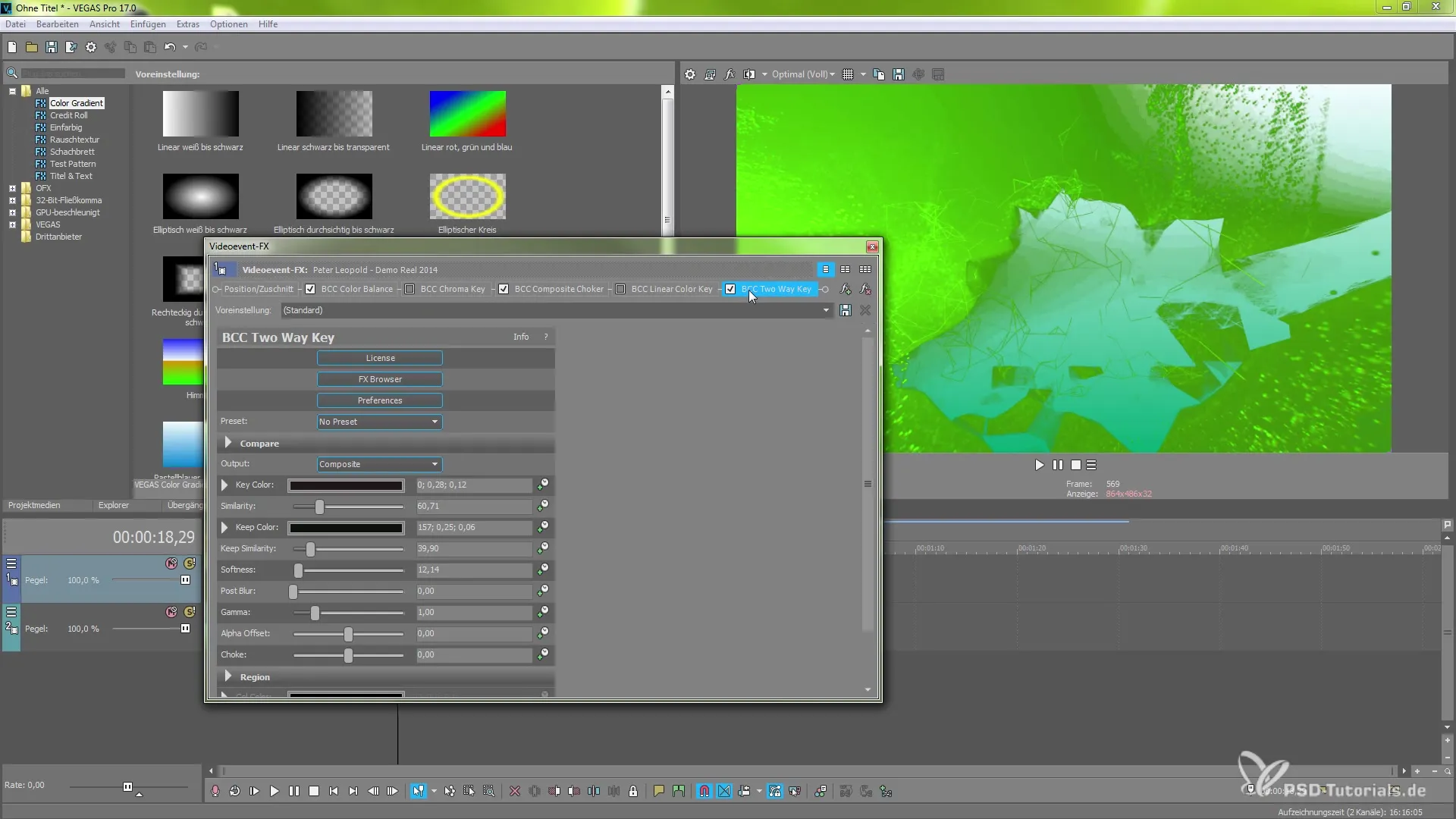
Task: Click the License button
Action: pyautogui.click(x=380, y=358)
